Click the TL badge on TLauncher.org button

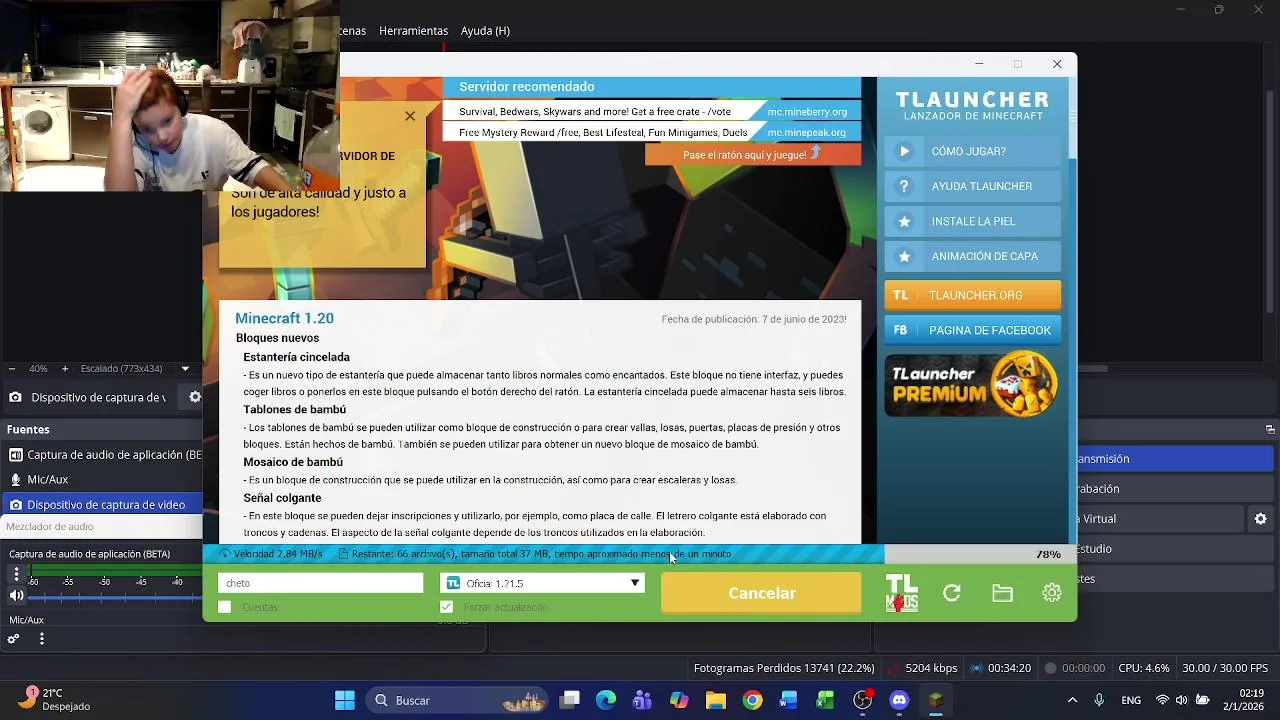pyautogui.click(x=900, y=295)
